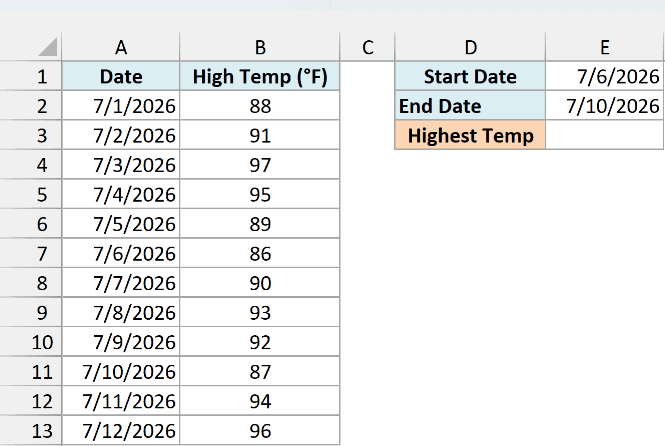This screenshot has height=446, width=665.
Task: Select row 8 header
Action: [x=31, y=283]
